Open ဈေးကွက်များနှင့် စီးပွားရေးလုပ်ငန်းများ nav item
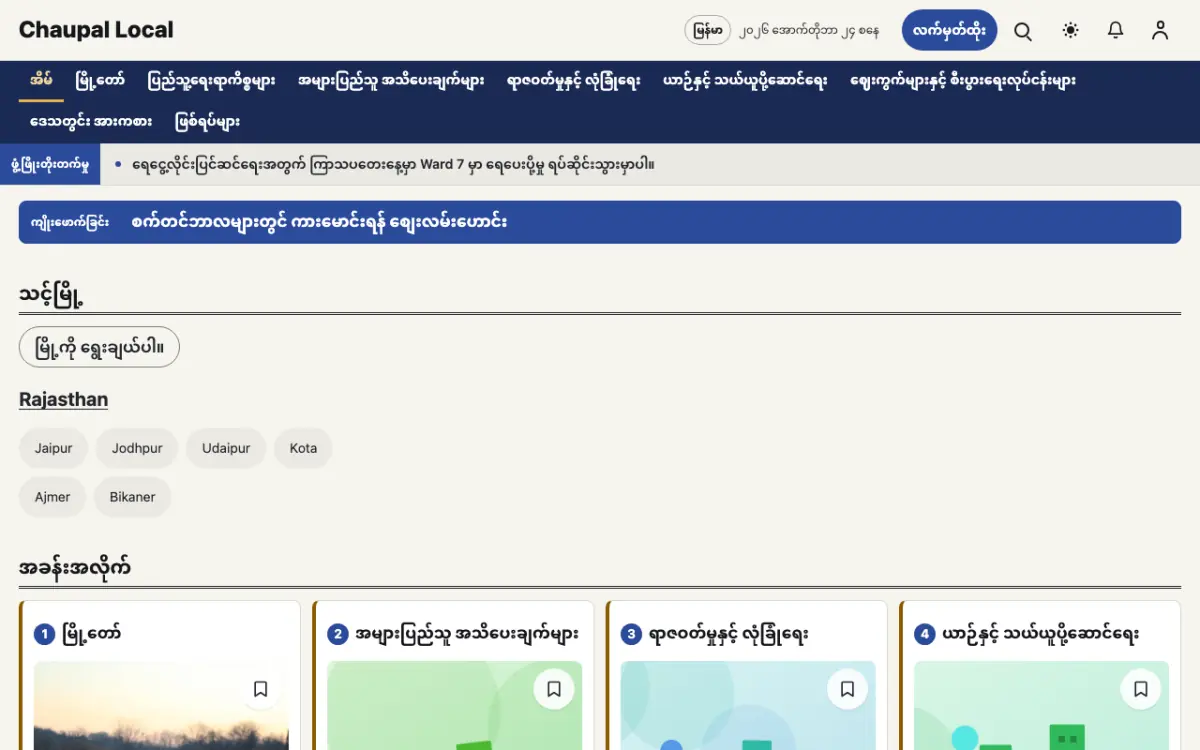 (x=963, y=81)
